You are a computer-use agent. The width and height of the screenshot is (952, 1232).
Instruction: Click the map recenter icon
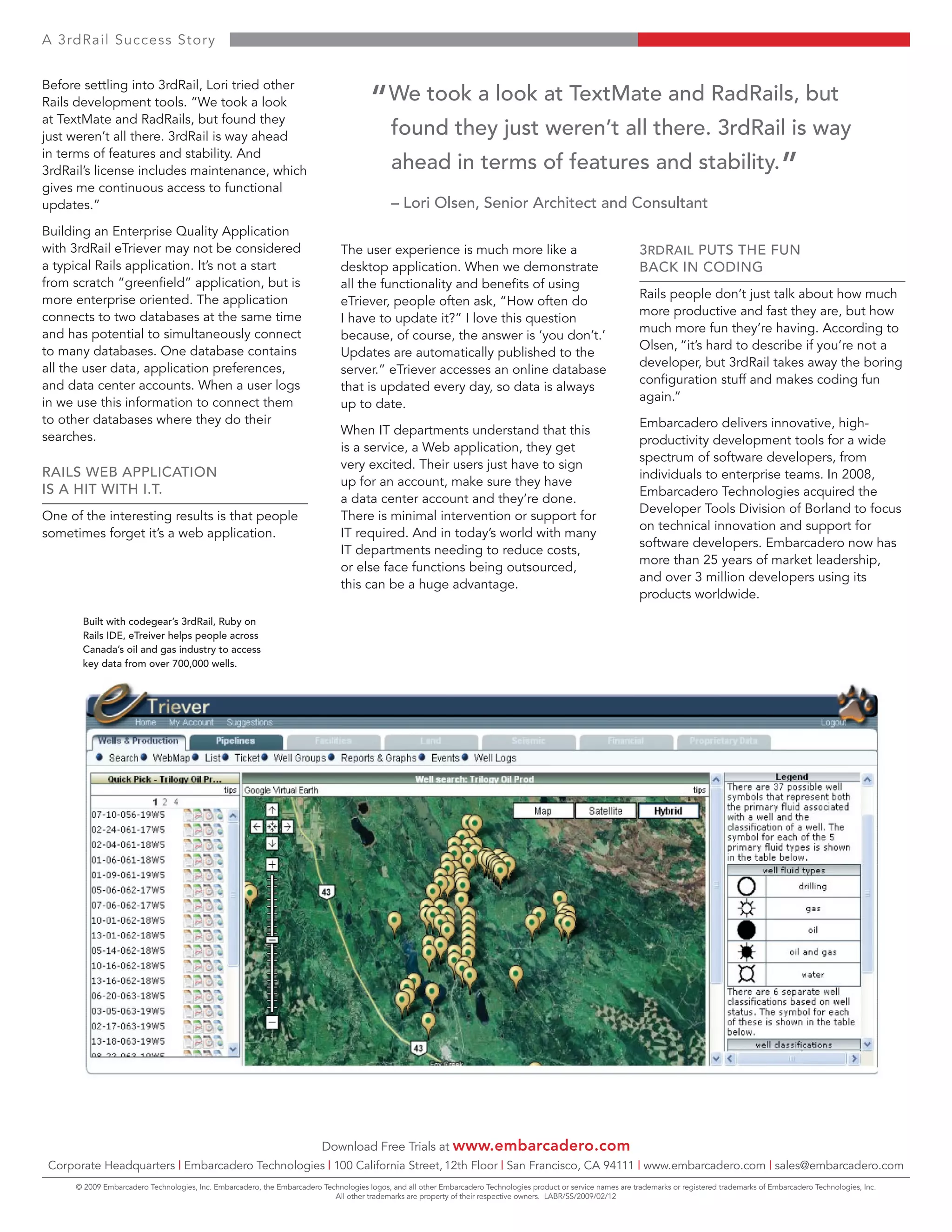pyautogui.click(x=272, y=827)
